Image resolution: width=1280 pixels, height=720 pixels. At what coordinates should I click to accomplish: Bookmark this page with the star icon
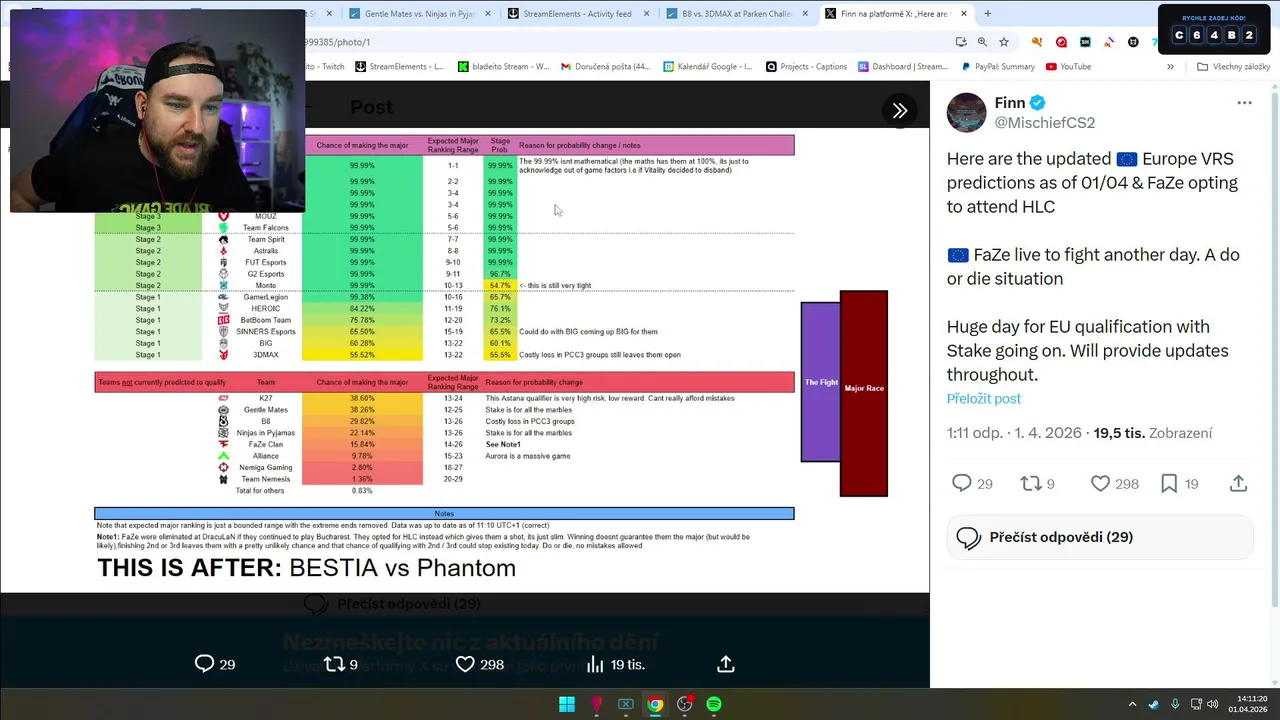[1004, 42]
